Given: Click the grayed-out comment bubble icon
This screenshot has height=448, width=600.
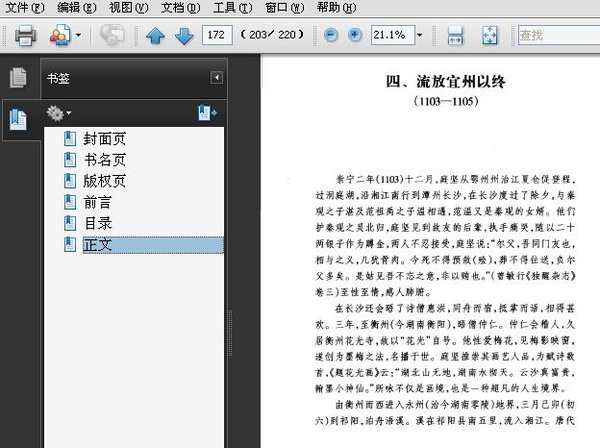Looking at the screenshot, I should 112,35.
